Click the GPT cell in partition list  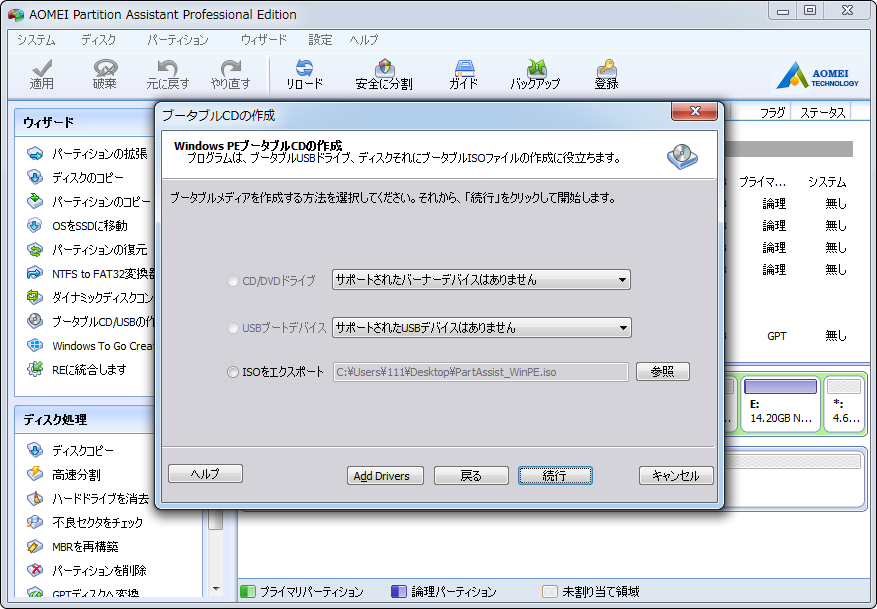coord(776,336)
